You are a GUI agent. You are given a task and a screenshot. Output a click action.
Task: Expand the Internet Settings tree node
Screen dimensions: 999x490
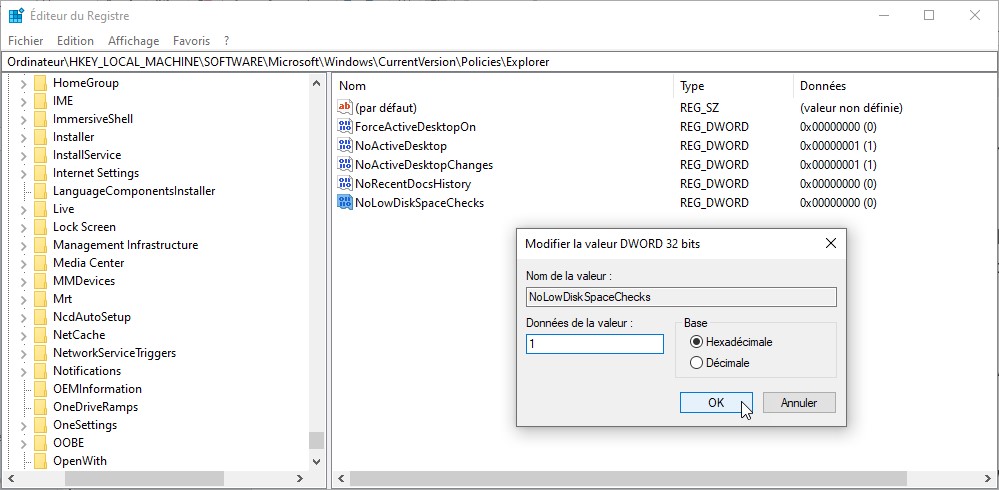pos(24,173)
